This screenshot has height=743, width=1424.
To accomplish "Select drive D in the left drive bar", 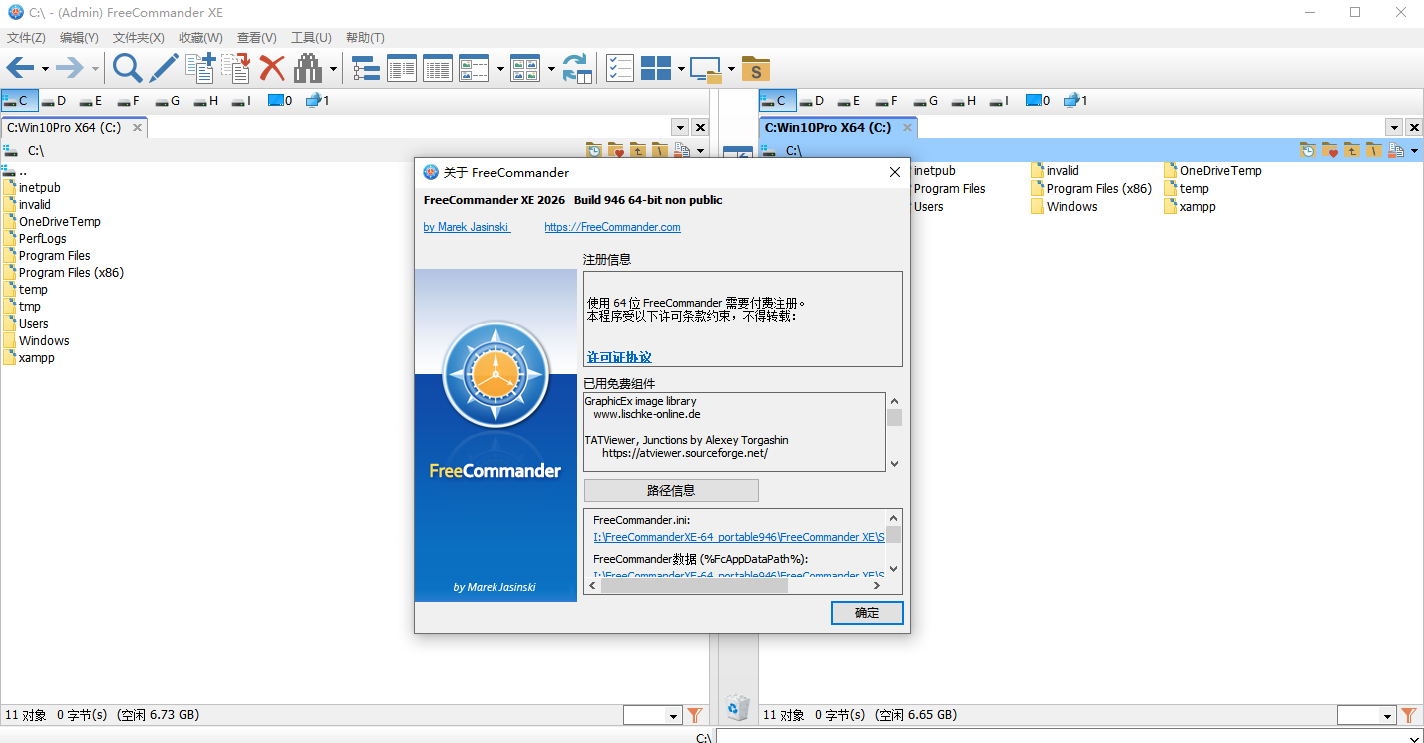I will click(x=53, y=100).
